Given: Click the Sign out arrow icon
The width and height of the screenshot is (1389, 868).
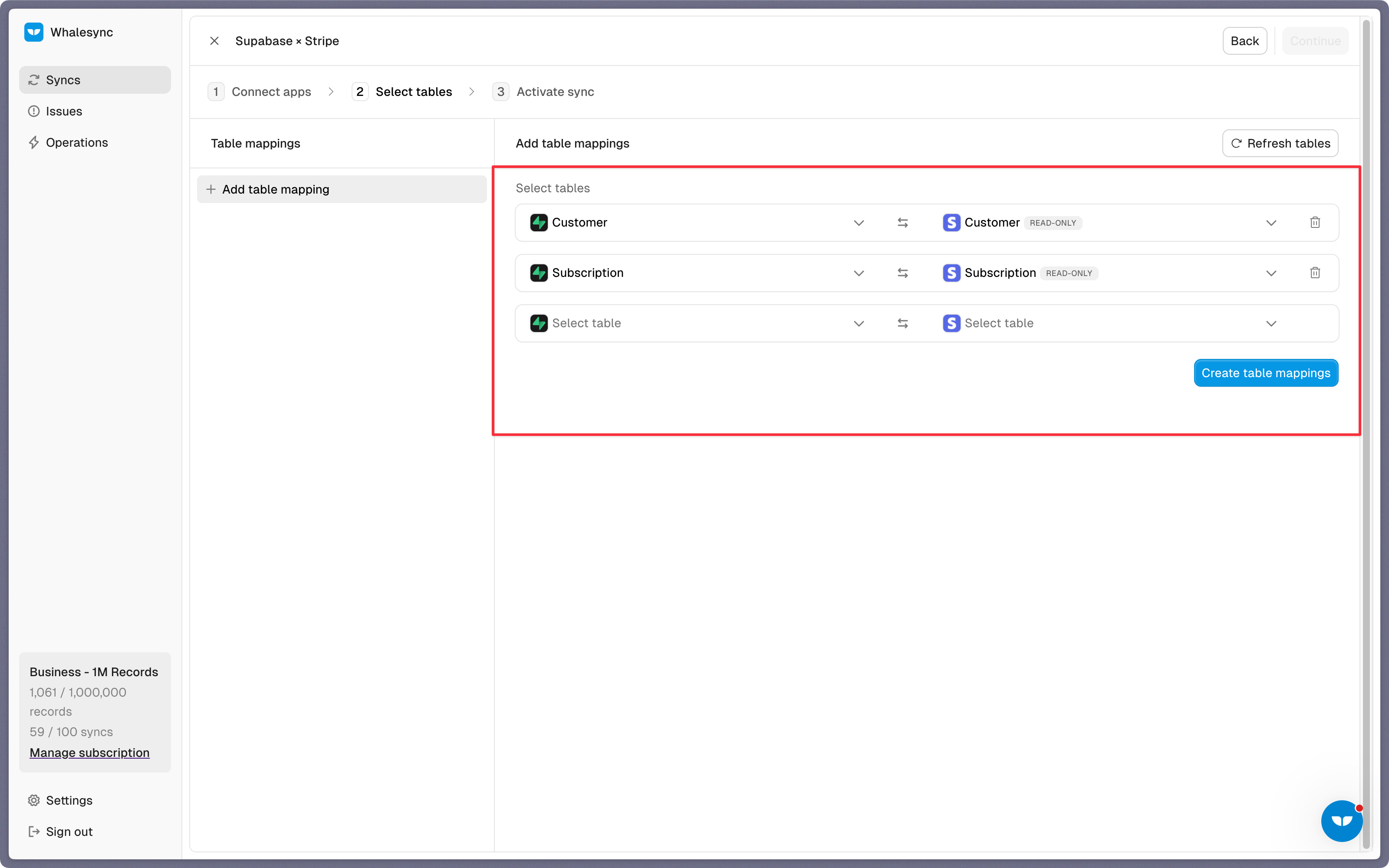Looking at the screenshot, I should pos(34,831).
